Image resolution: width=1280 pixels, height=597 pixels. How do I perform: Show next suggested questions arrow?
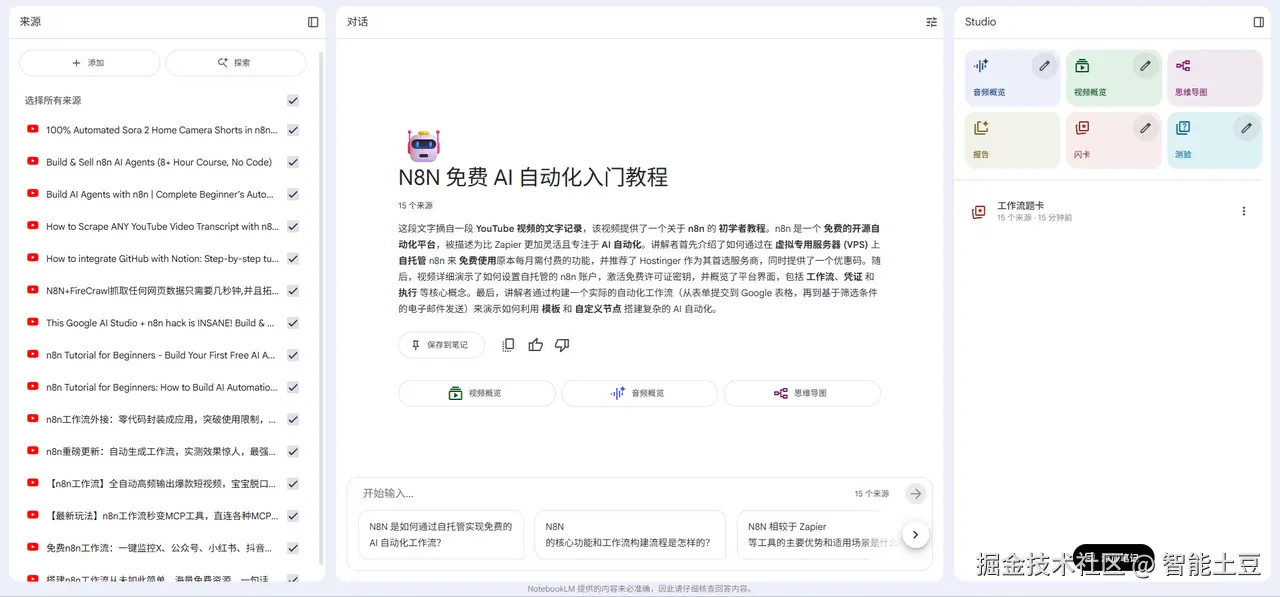pos(915,535)
